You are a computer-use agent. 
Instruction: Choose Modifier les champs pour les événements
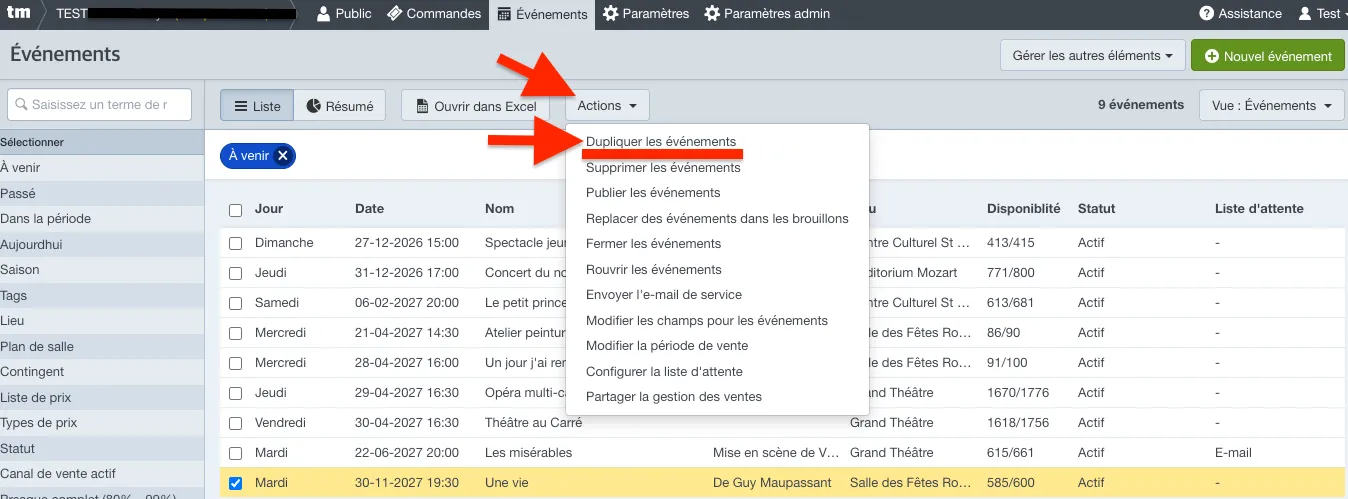[707, 321]
